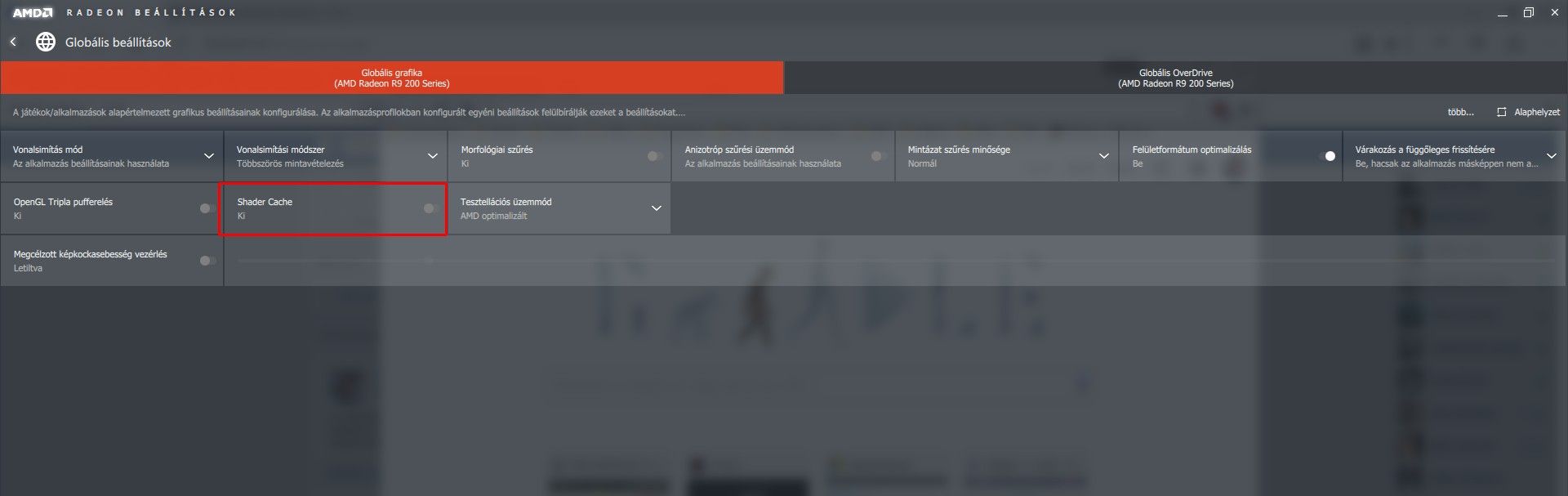This screenshot has width=1568, height=496.
Task: Click the frame rate target slider
Action: click(895, 261)
